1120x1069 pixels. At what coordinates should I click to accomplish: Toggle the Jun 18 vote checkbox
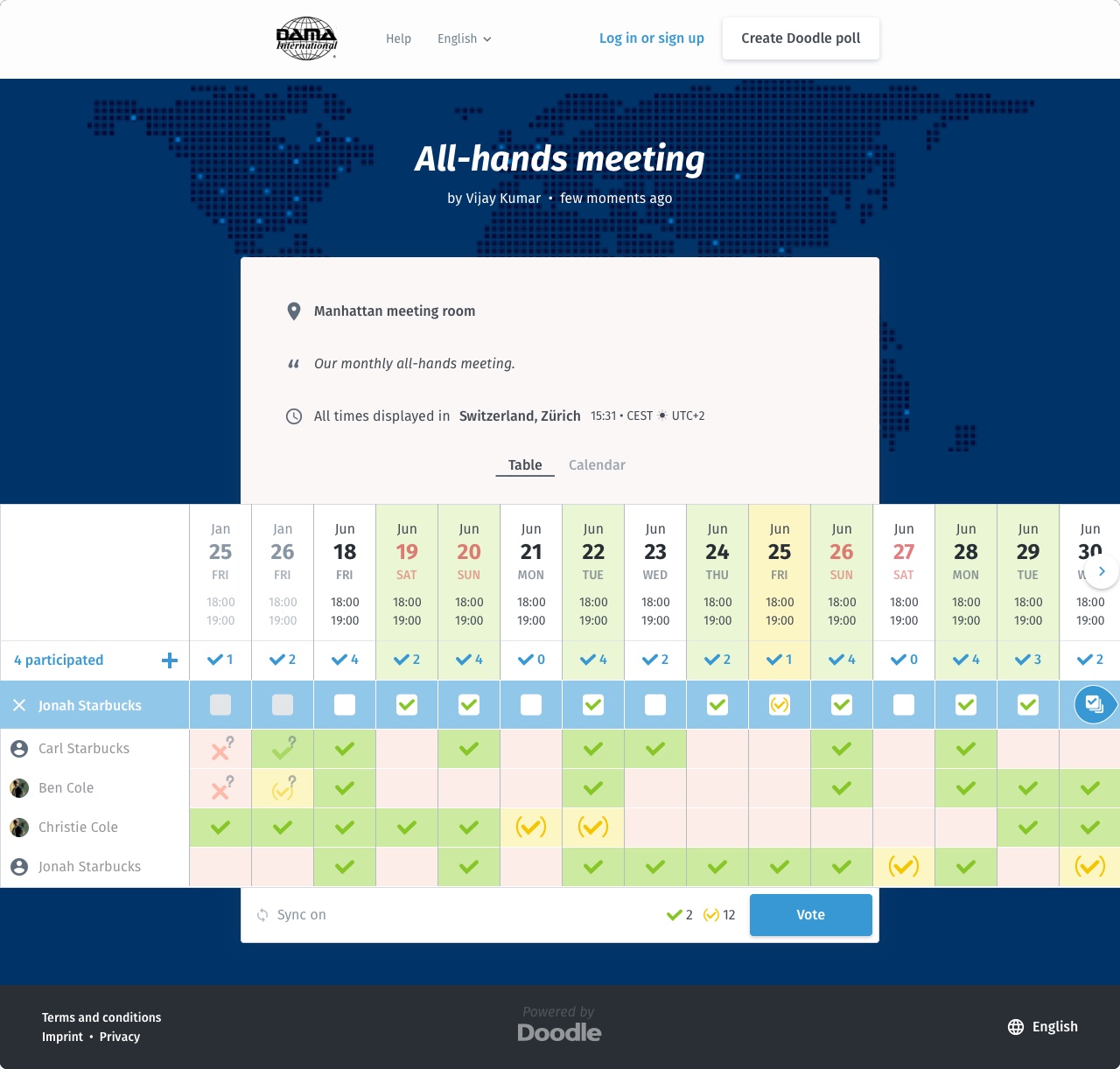(x=345, y=705)
